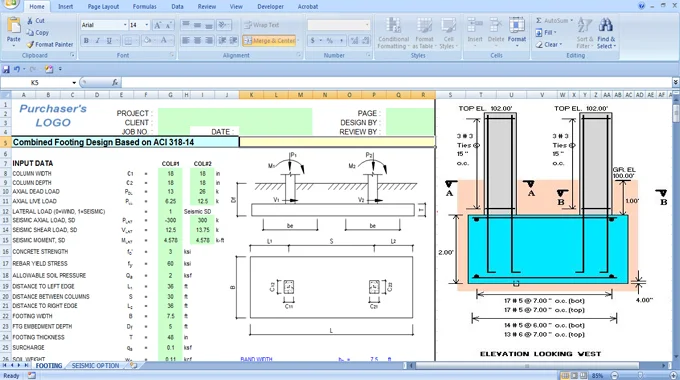Image resolution: width=680 pixels, height=380 pixels.
Task: Click the Merge & Center button
Action: coord(269,41)
